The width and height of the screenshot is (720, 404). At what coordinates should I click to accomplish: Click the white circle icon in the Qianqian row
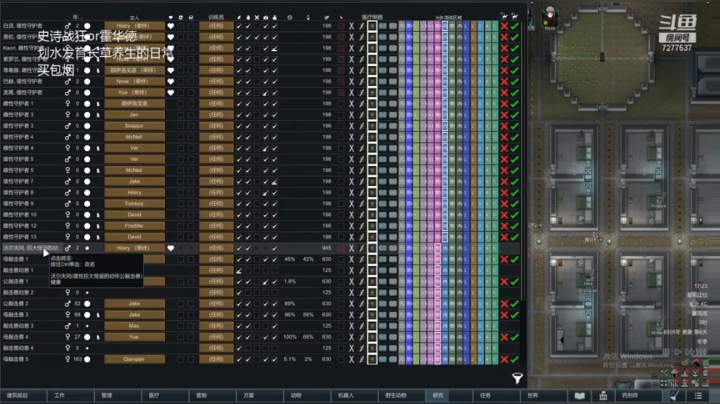87,359
